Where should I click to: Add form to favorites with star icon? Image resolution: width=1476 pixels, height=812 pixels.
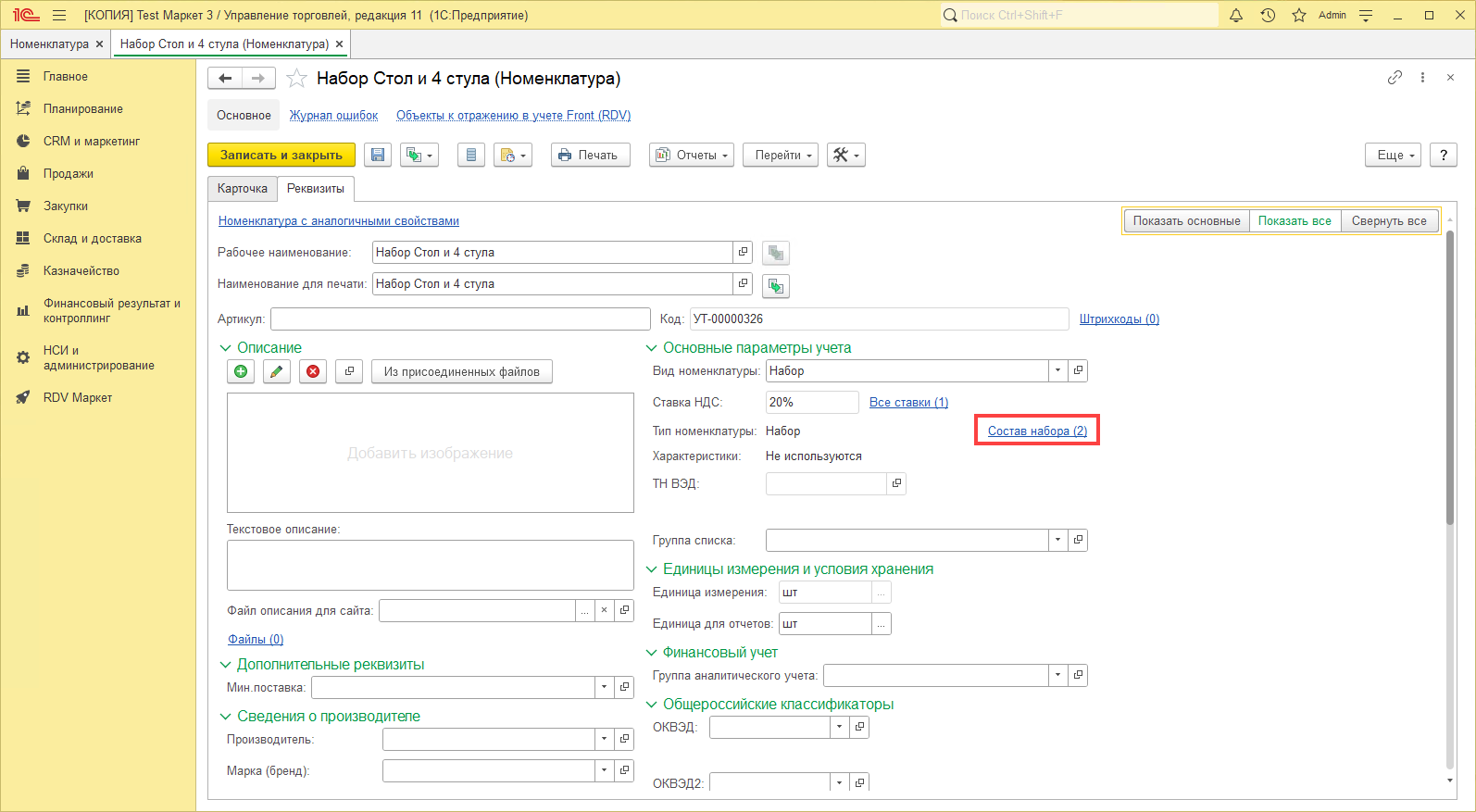tap(296, 79)
